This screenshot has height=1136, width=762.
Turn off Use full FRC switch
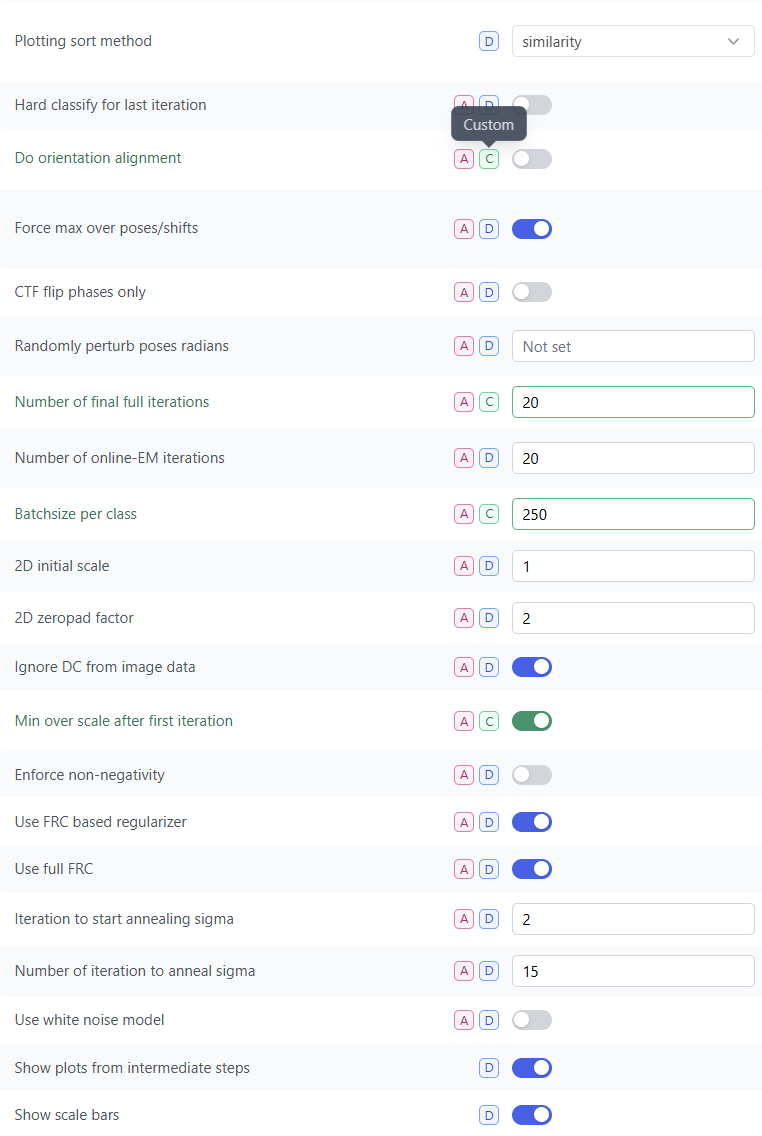coord(532,869)
